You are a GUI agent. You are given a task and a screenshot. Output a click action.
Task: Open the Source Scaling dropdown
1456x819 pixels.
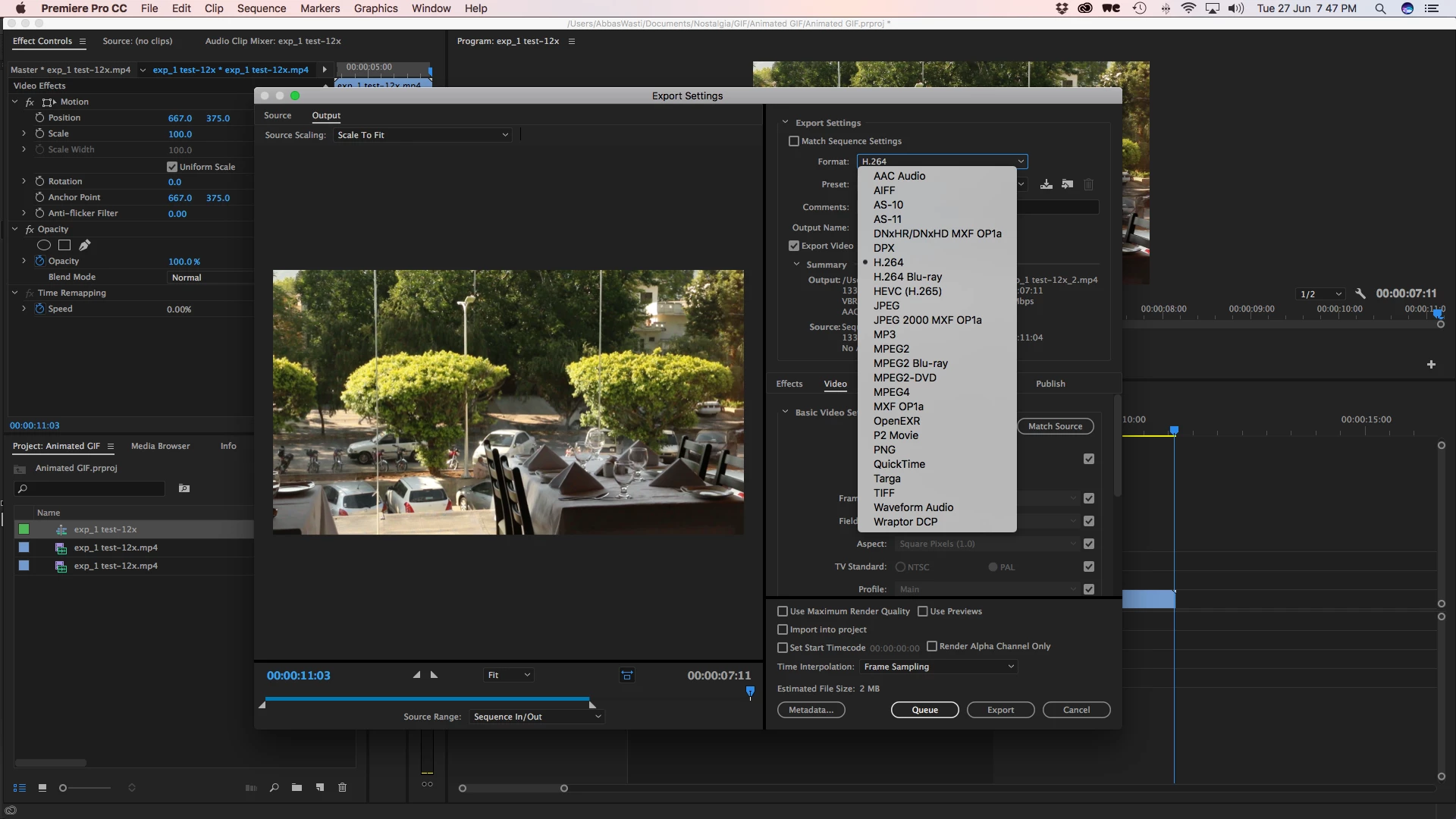[x=422, y=135]
